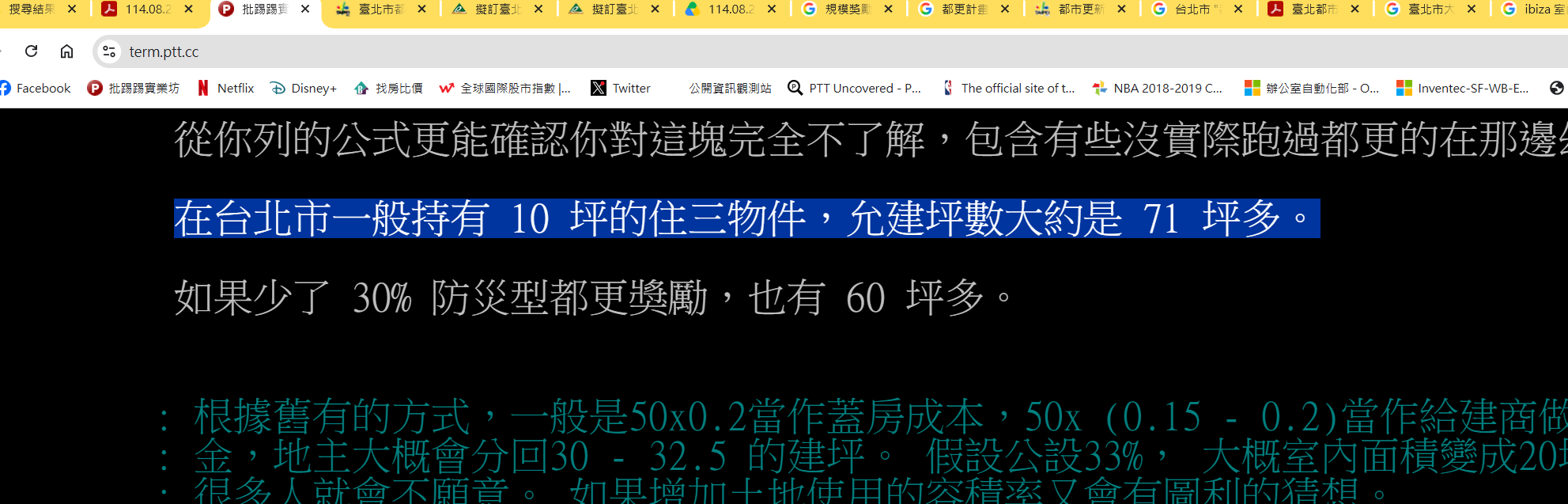Open the 全球國際股市指數 bookmark
The width and height of the screenshot is (1568, 504).
(505, 88)
